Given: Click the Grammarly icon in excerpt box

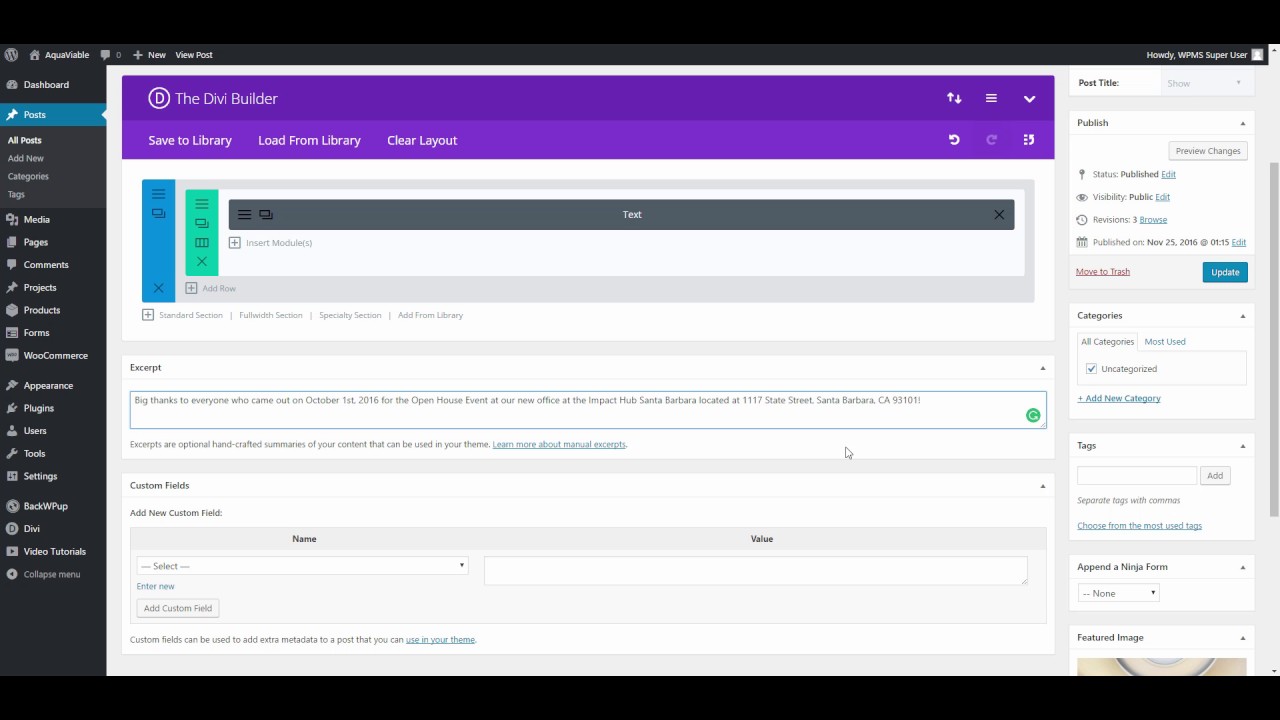Looking at the screenshot, I should click(1033, 415).
